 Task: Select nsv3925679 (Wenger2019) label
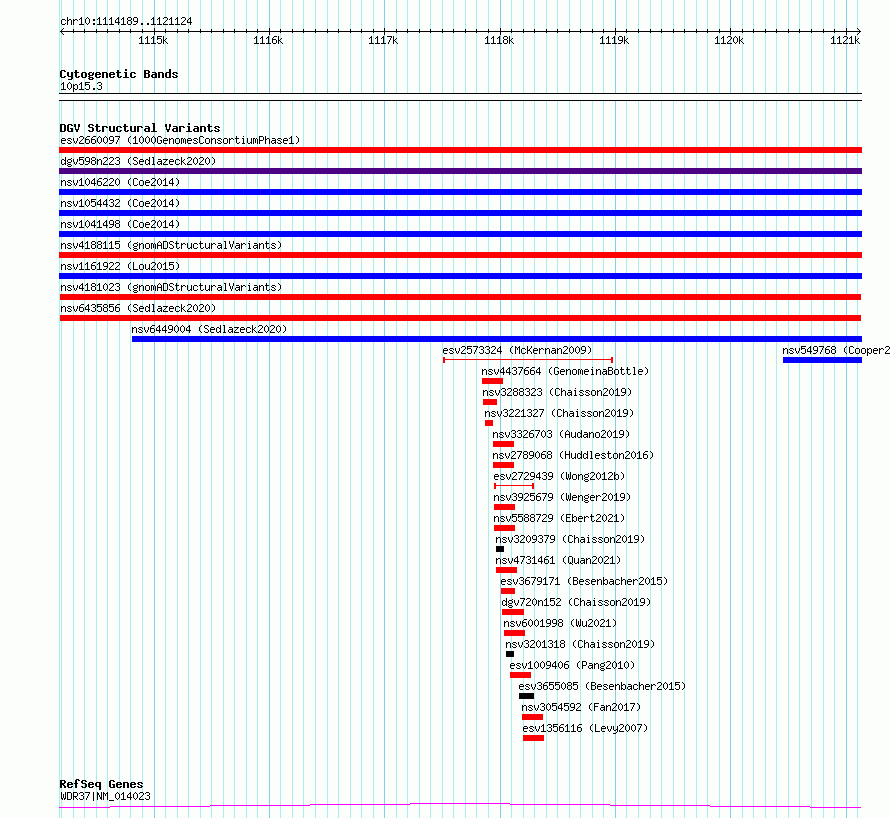pos(562,497)
